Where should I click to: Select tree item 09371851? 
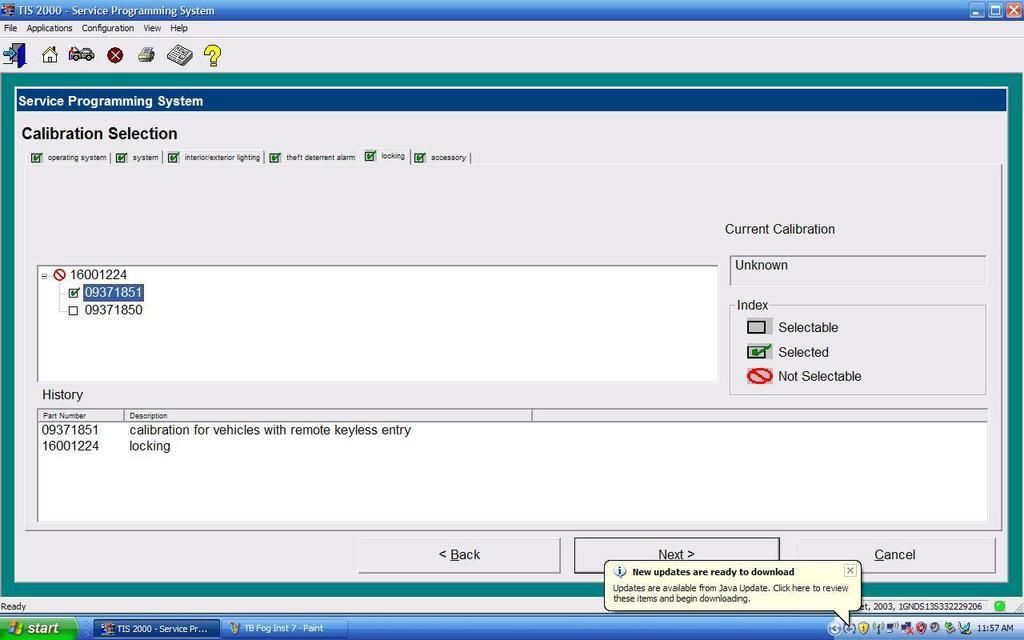pos(114,293)
